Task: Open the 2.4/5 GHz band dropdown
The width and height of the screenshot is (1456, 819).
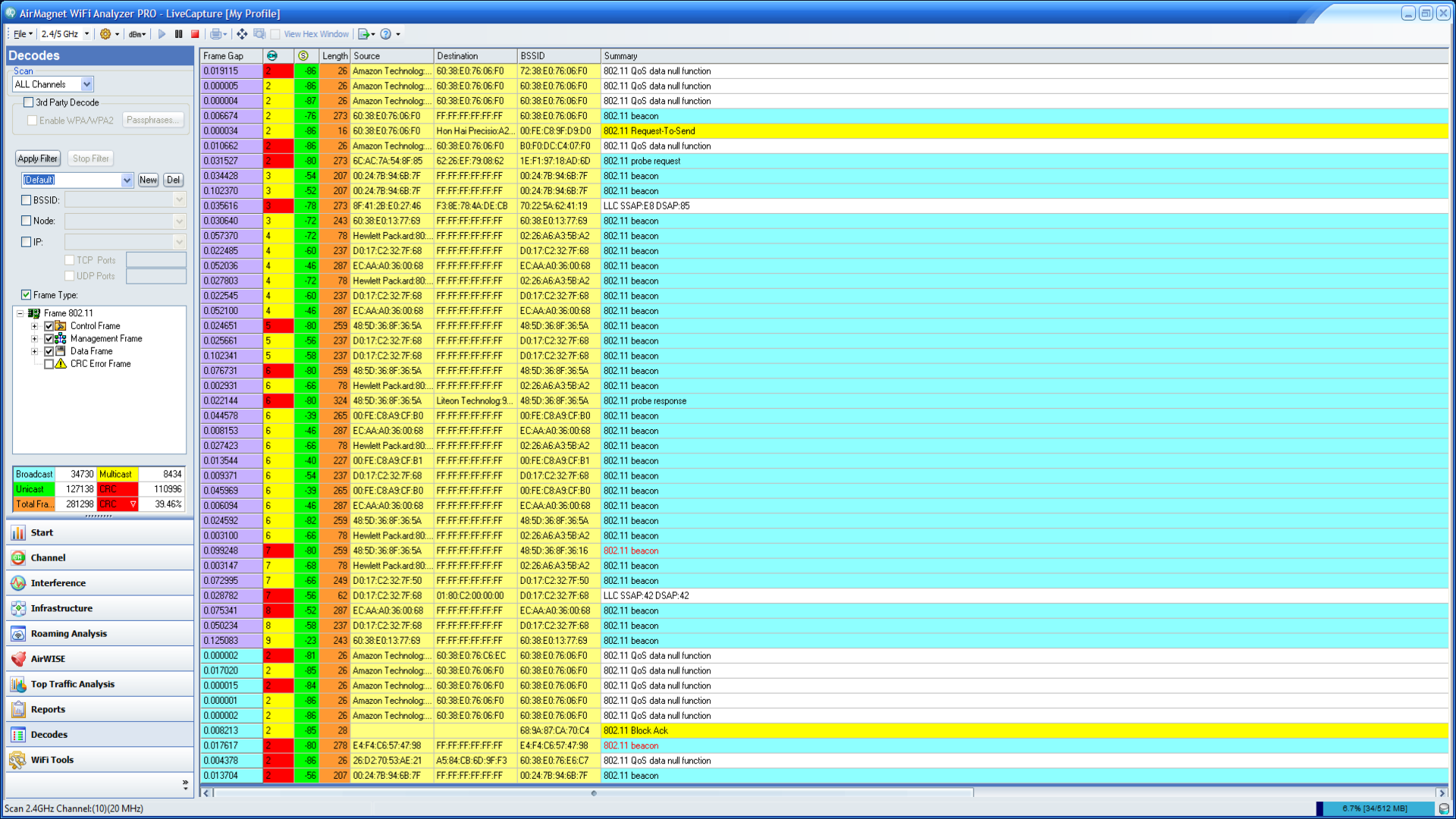Action: 86,33
